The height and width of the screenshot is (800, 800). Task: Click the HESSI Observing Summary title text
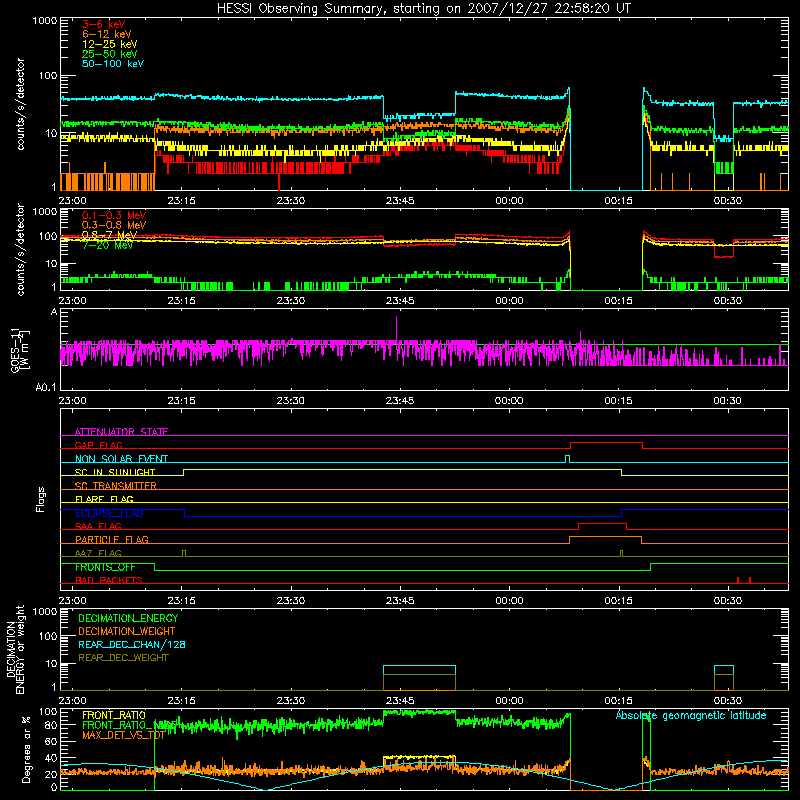[424, 9]
